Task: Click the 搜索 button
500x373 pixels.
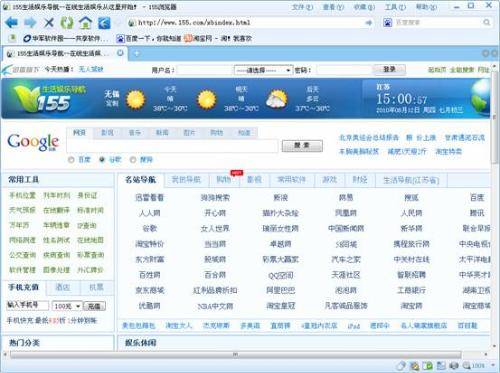Action: [302, 146]
